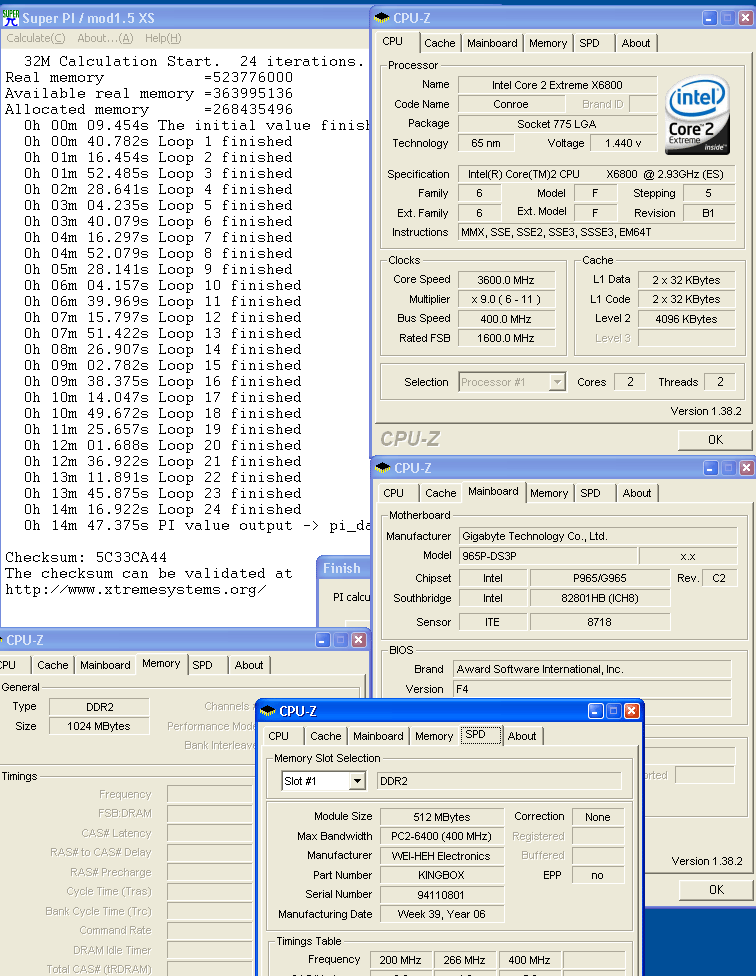Click the xtremesystems.org URL text

136,589
